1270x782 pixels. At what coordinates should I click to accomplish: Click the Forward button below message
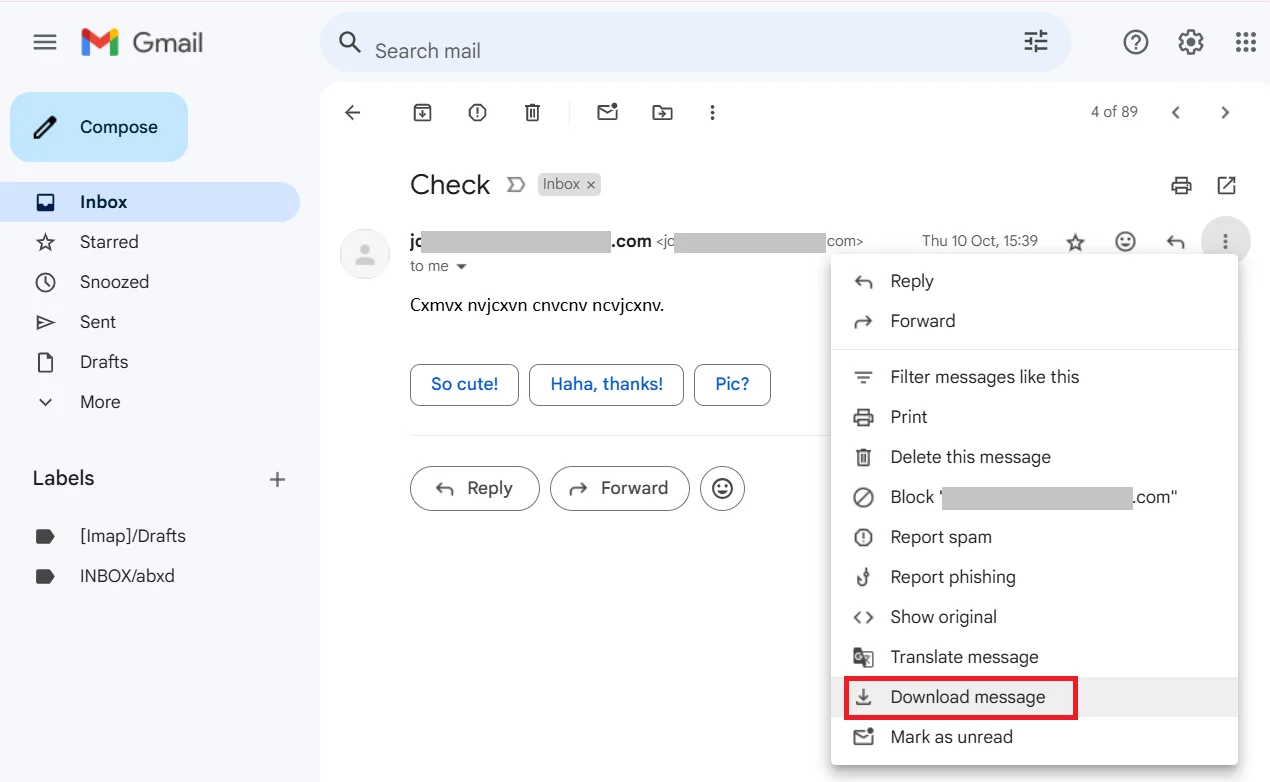tap(619, 488)
